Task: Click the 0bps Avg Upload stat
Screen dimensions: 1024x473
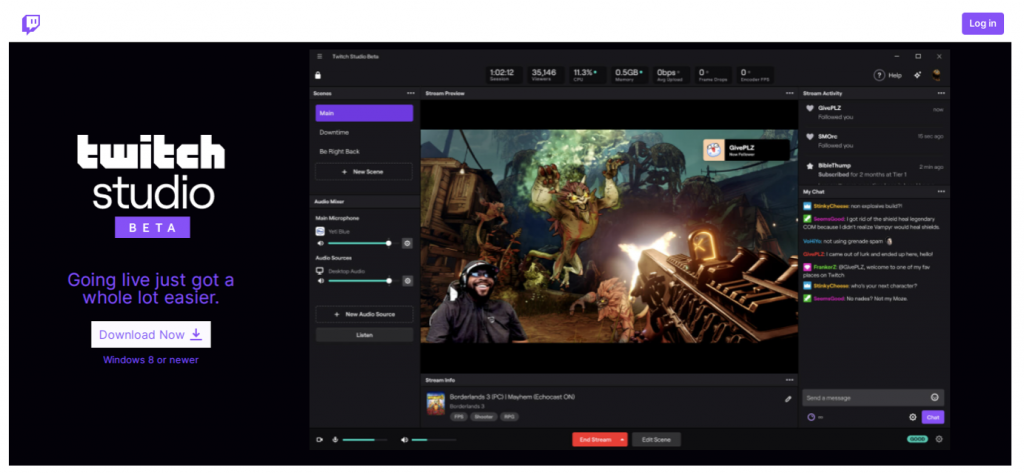Action: 671,74
